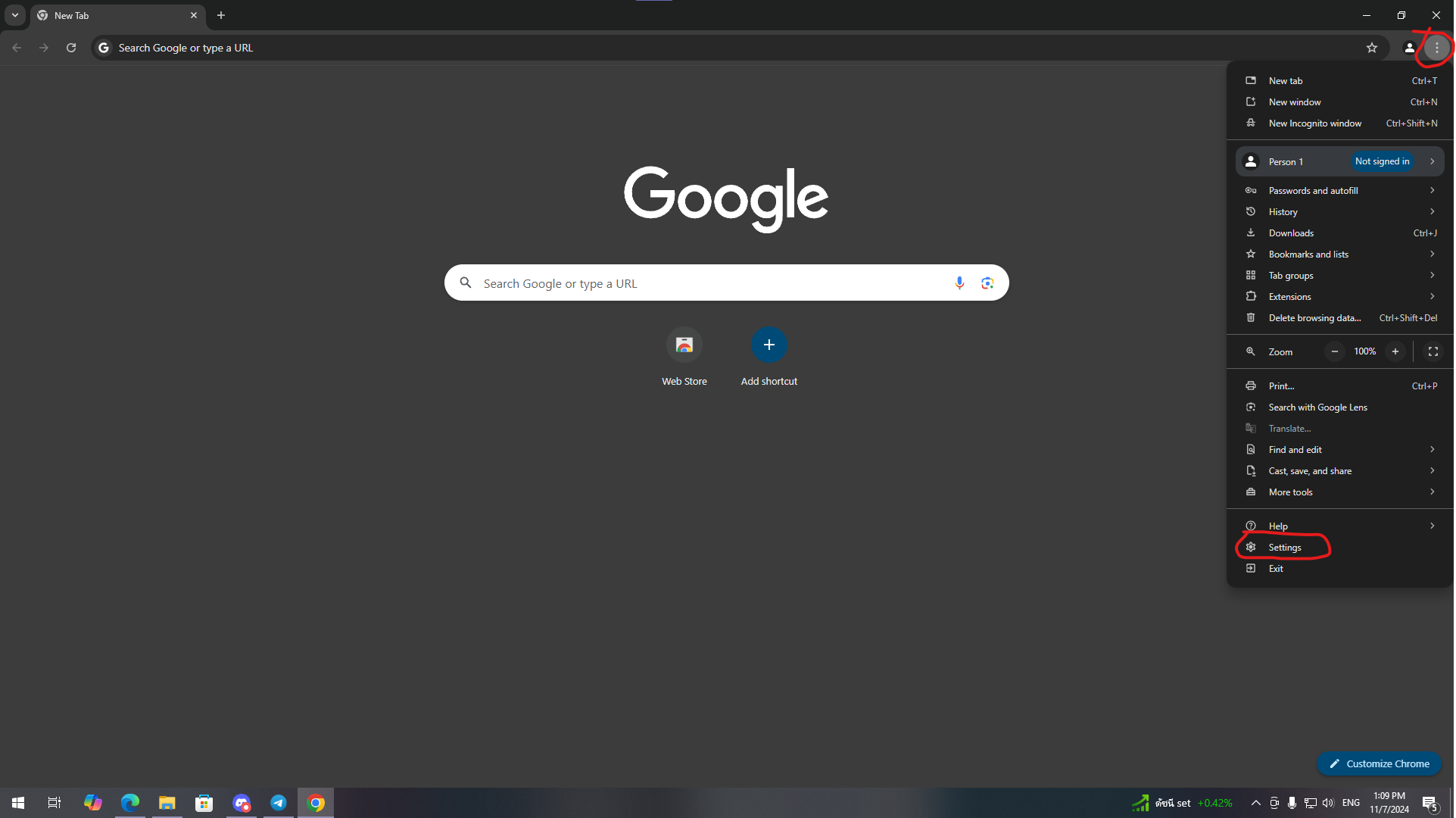Image resolution: width=1456 pixels, height=818 pixels.
Task: Select Search with Google Lens
Action: pos(1341,407)
